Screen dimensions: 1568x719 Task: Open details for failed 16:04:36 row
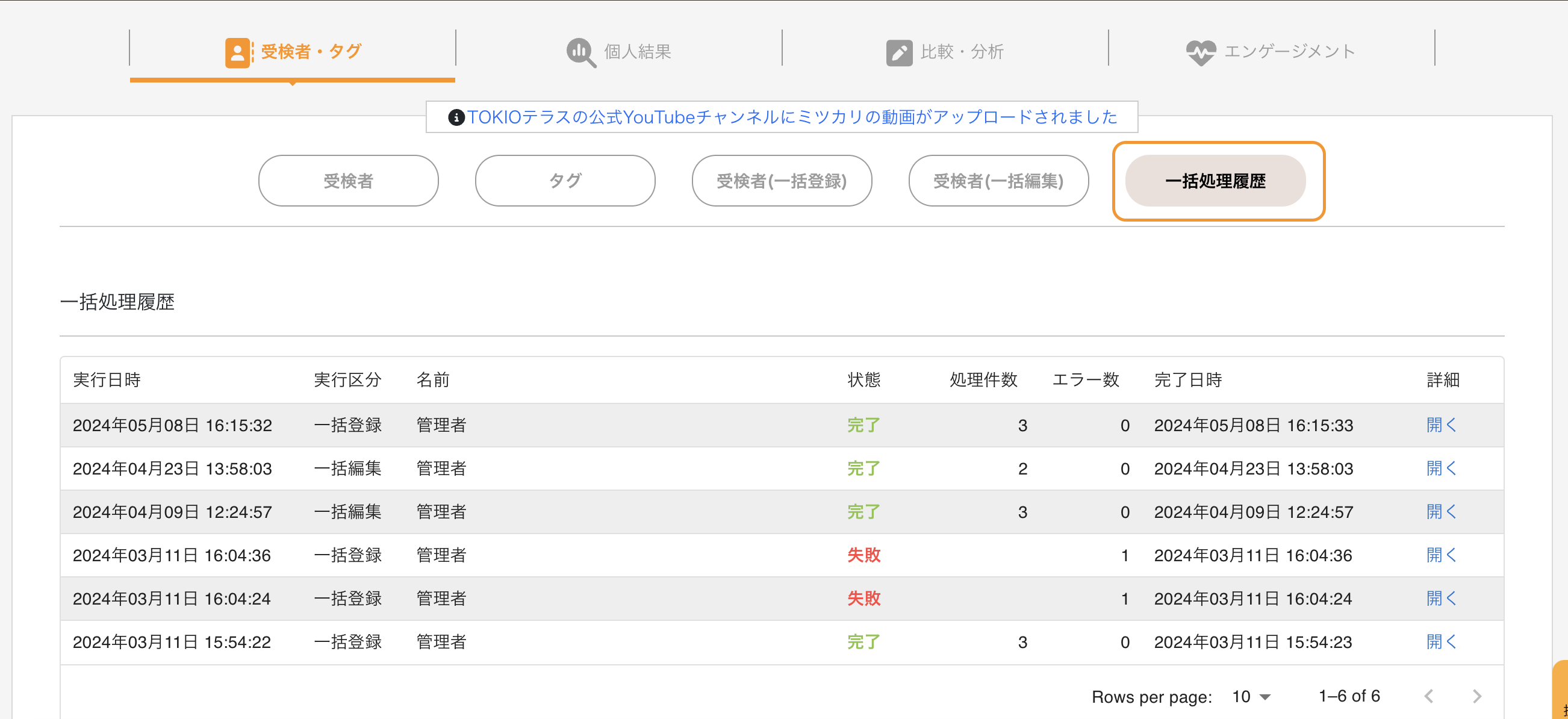(1441, 555)
